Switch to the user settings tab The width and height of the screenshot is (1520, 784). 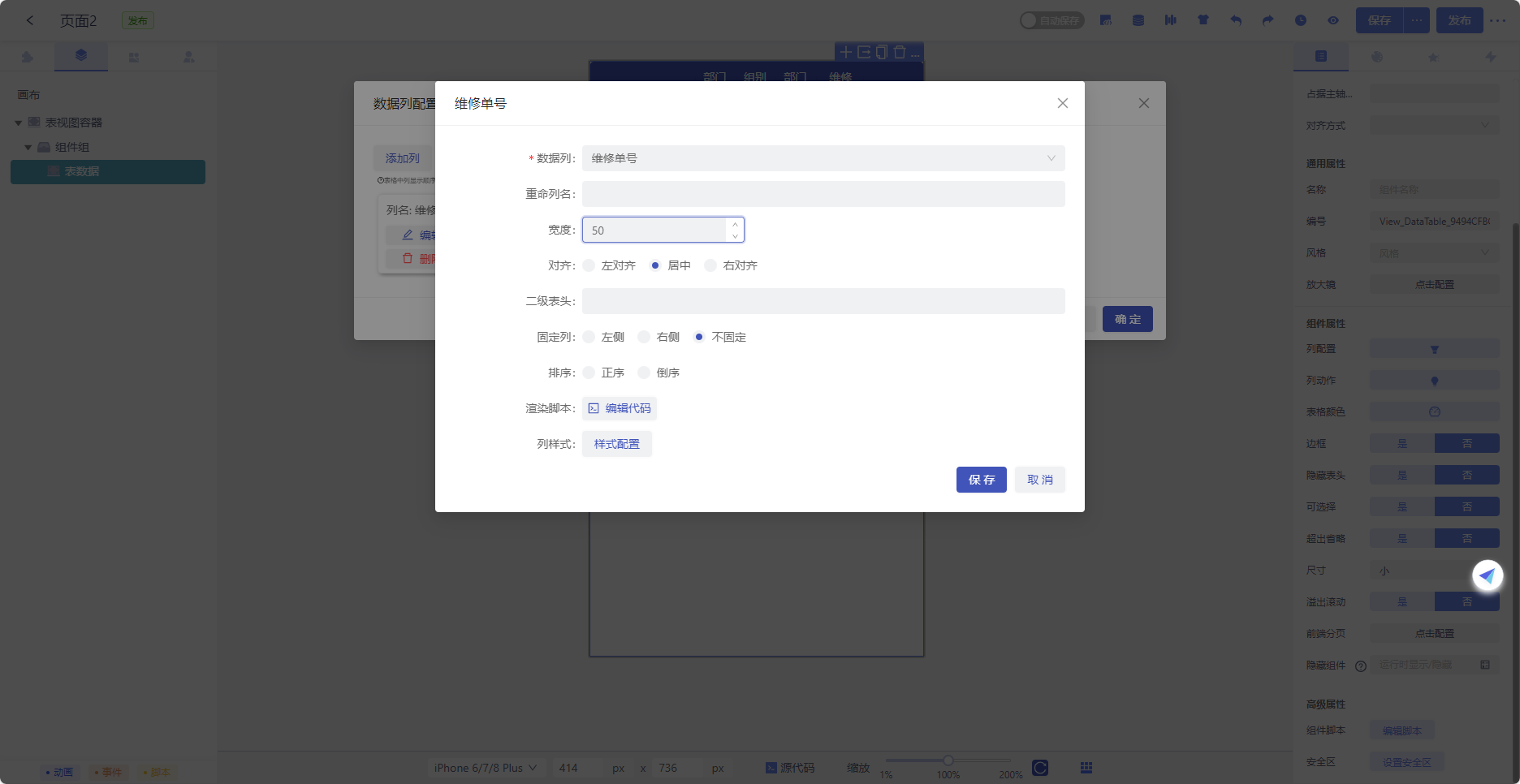click(x=188, y=57)
